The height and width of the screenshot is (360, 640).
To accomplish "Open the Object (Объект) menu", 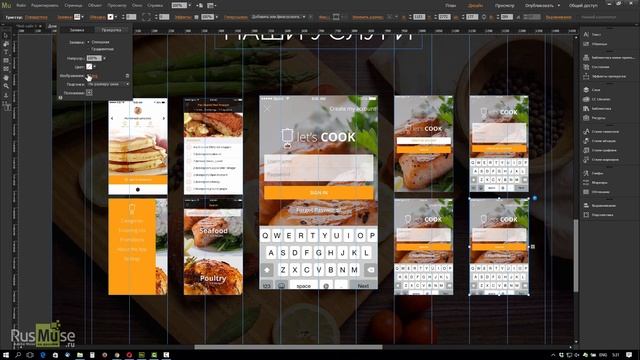I will (95, 6).
